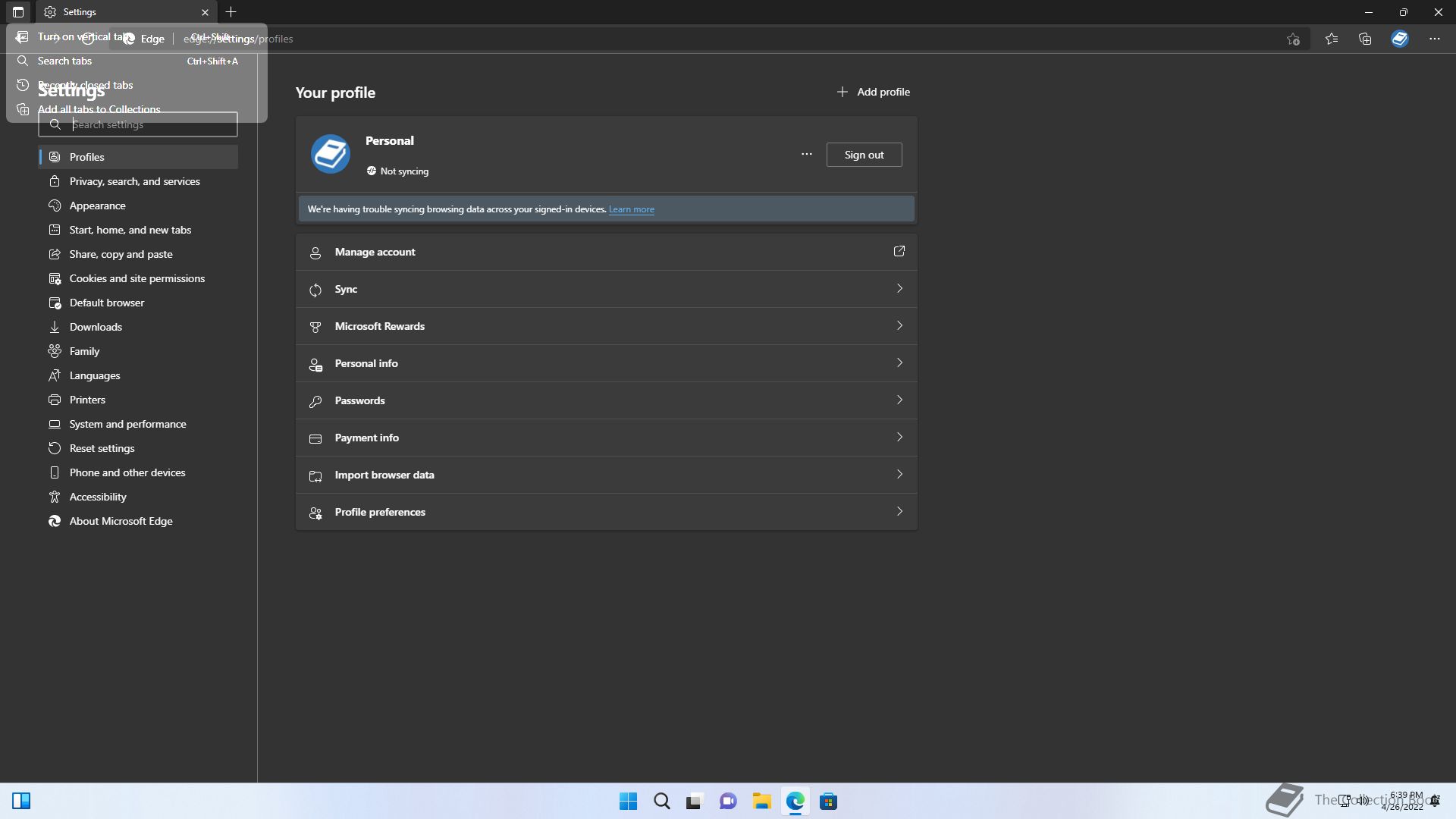This screenshot has width=1456, height=819.
Task: Open File Explorer from the taskbar
Action: click(761, 801)
